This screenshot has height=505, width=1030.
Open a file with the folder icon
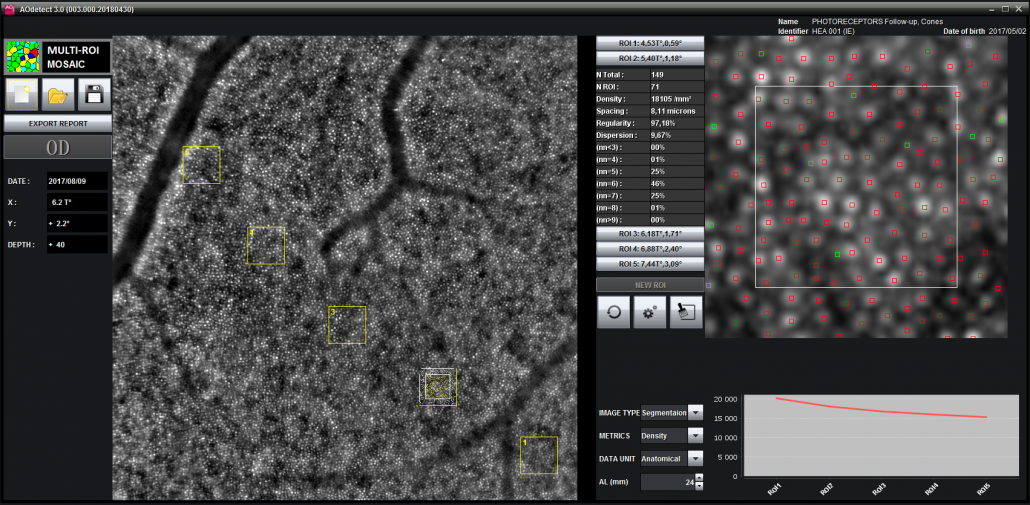(x=57, y=95)
